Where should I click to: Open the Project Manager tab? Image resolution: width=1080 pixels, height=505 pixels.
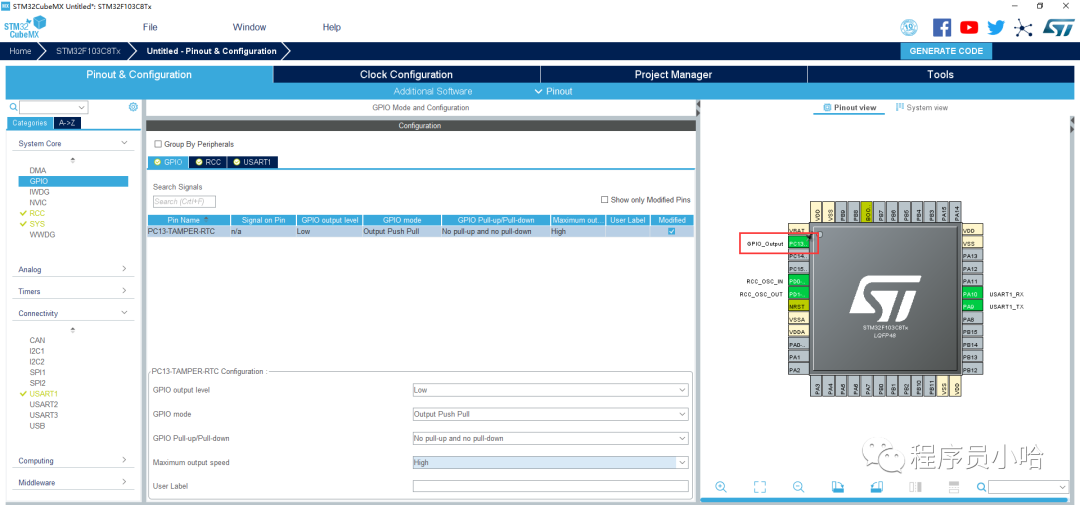point(673,75)
